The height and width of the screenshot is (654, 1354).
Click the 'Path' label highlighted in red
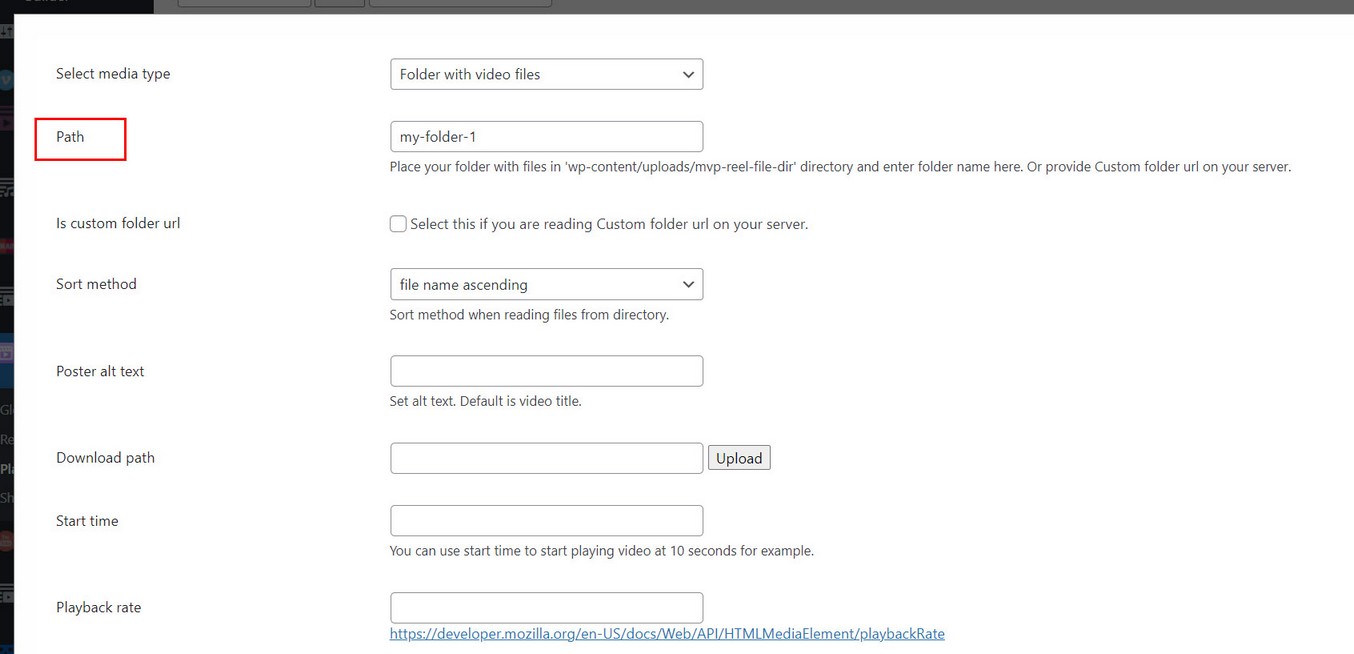click(x=70, y=137)
